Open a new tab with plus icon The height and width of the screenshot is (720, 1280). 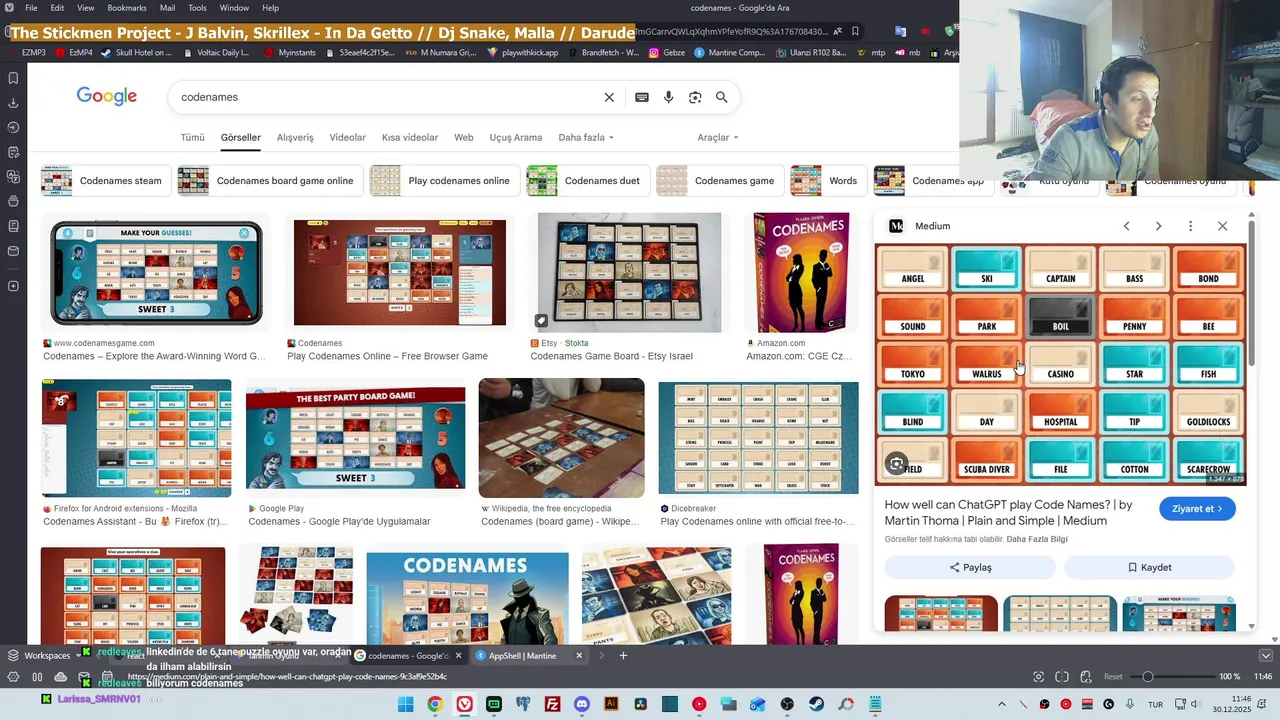click(623, 656)
